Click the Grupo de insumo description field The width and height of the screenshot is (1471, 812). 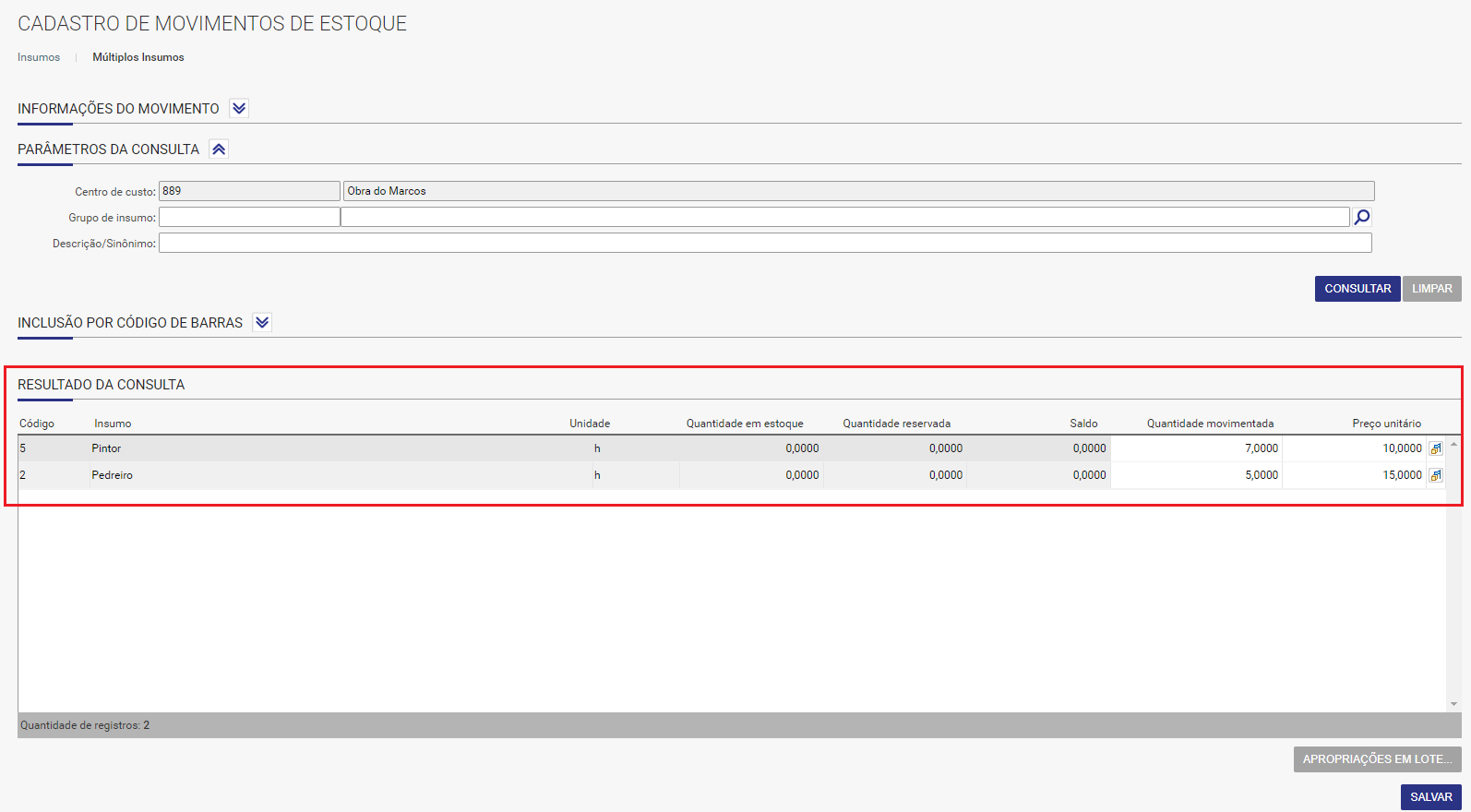pos(845,217)
